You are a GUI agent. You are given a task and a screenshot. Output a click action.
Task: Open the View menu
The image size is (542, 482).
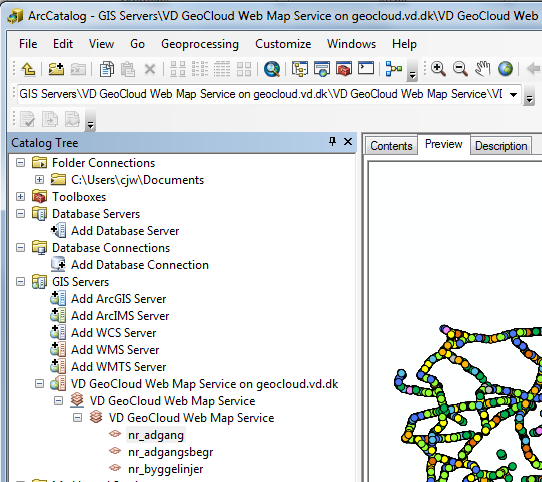click(101, 44)
